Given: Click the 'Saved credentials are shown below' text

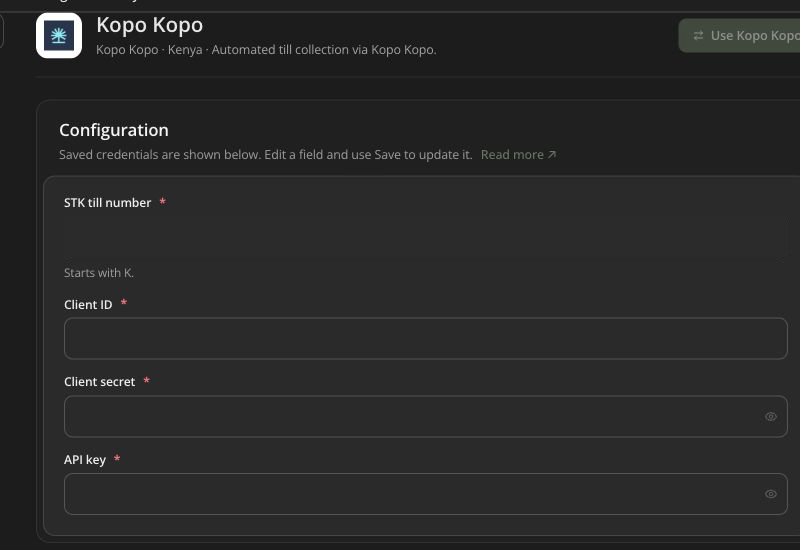Looking at the screenshot, I should [265, 155].
